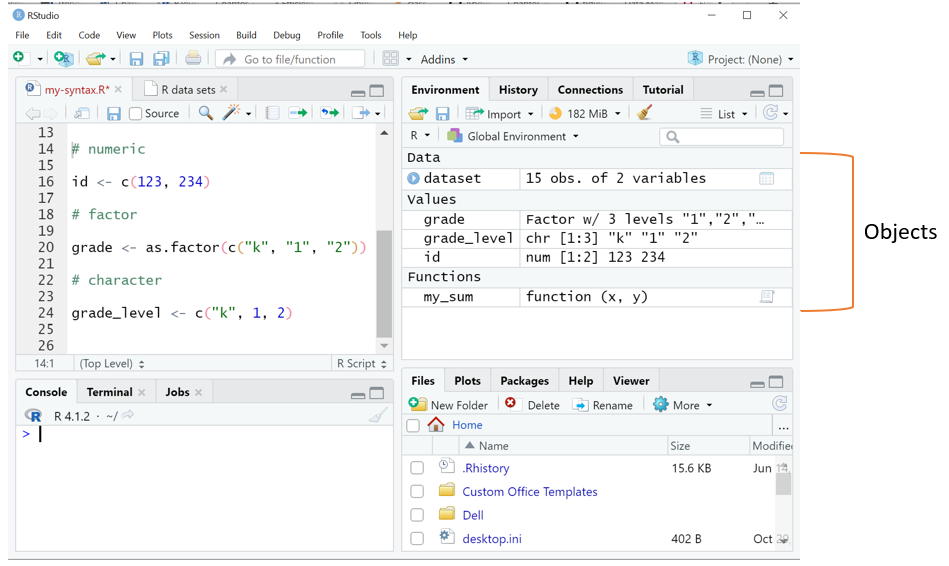Click the clear console broom icon
The image size is (949, 566).
[x=377, y=416]
